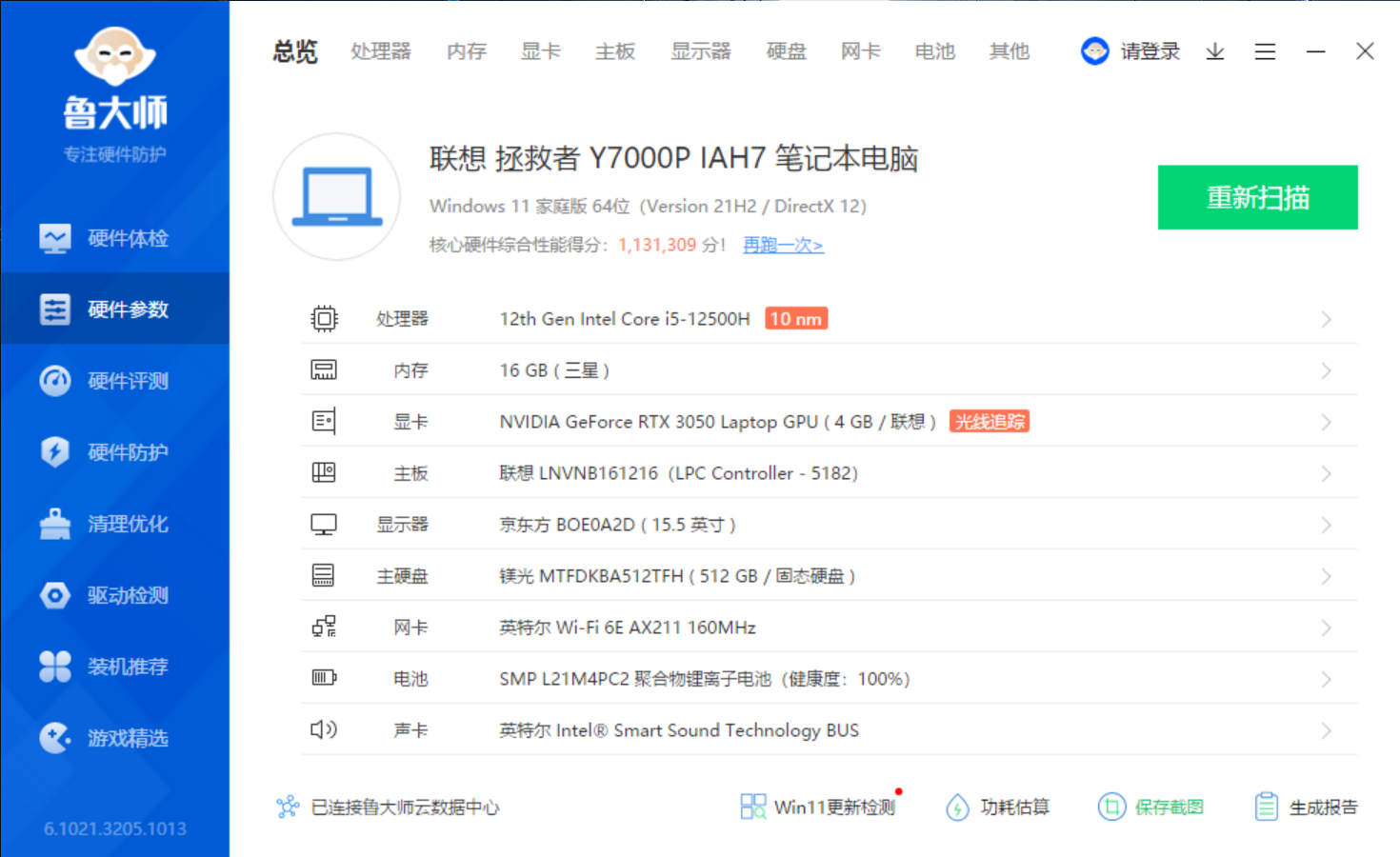
Task: Switch to the 网卡 tab
Action: point(861,51)
